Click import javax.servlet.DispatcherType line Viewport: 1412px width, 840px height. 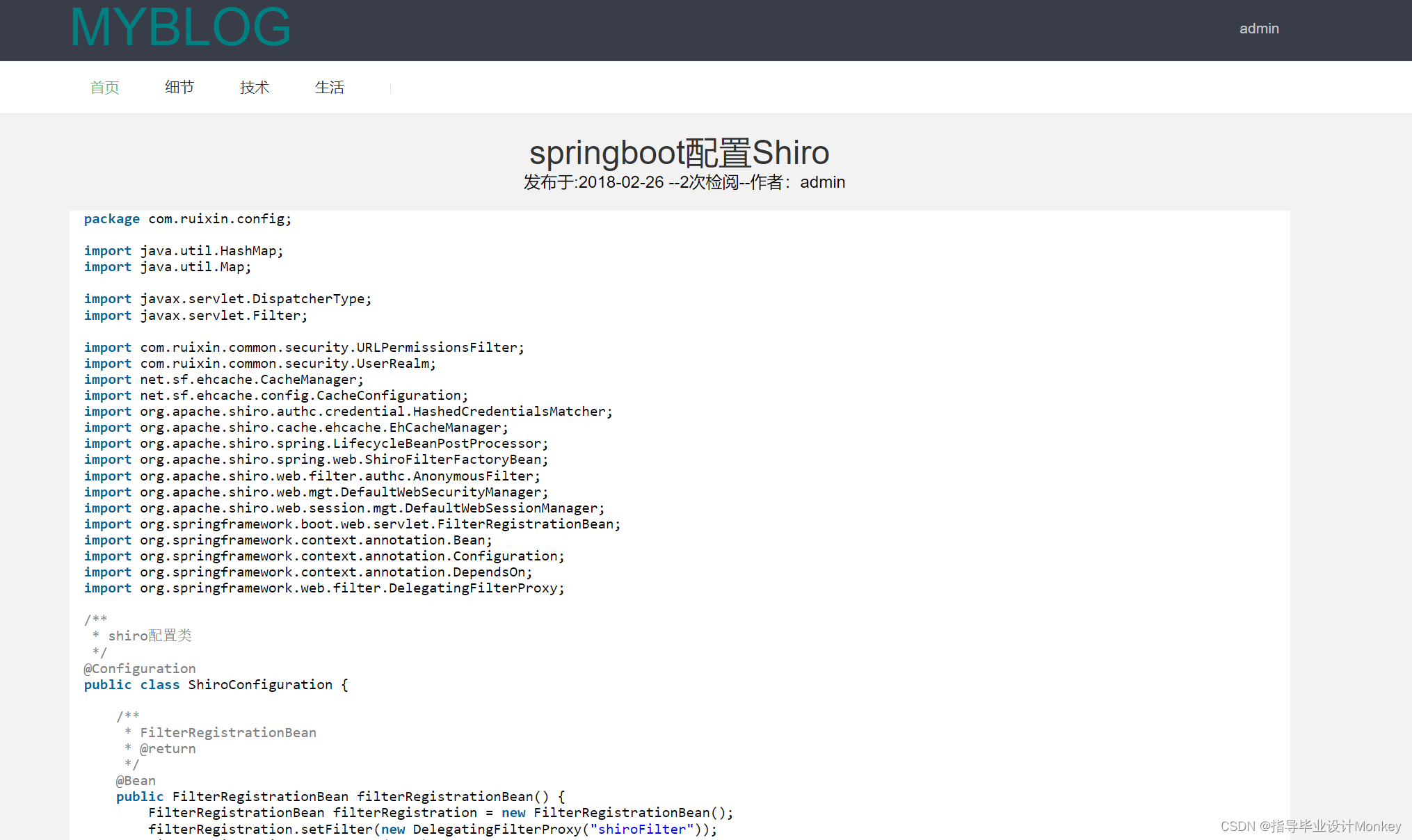tap(228, 299)
